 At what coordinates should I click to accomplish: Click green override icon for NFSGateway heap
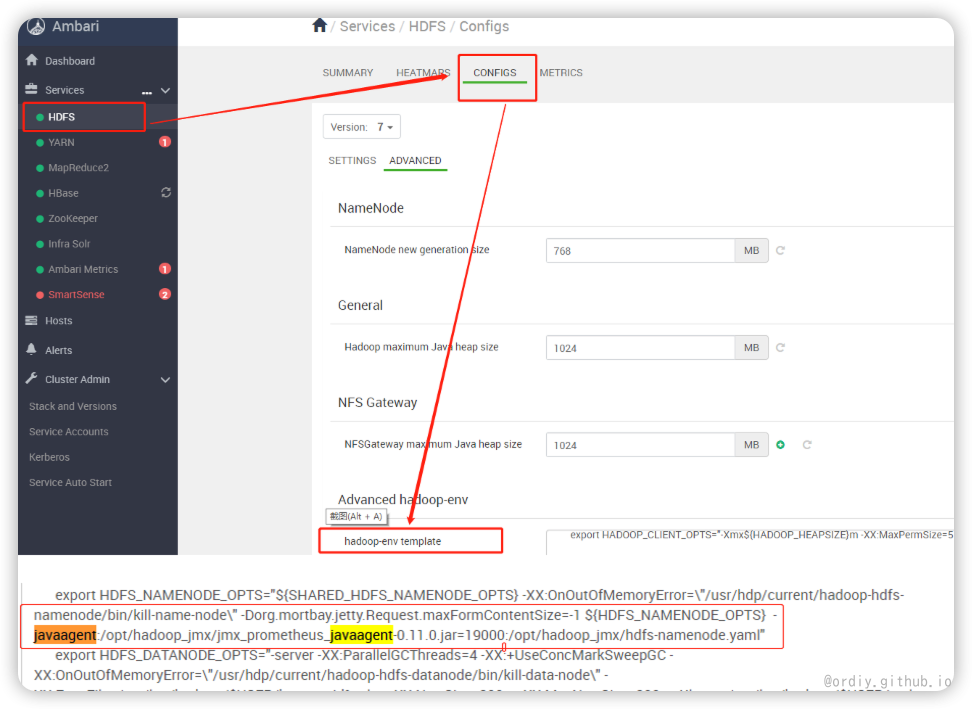pos(780,445)
